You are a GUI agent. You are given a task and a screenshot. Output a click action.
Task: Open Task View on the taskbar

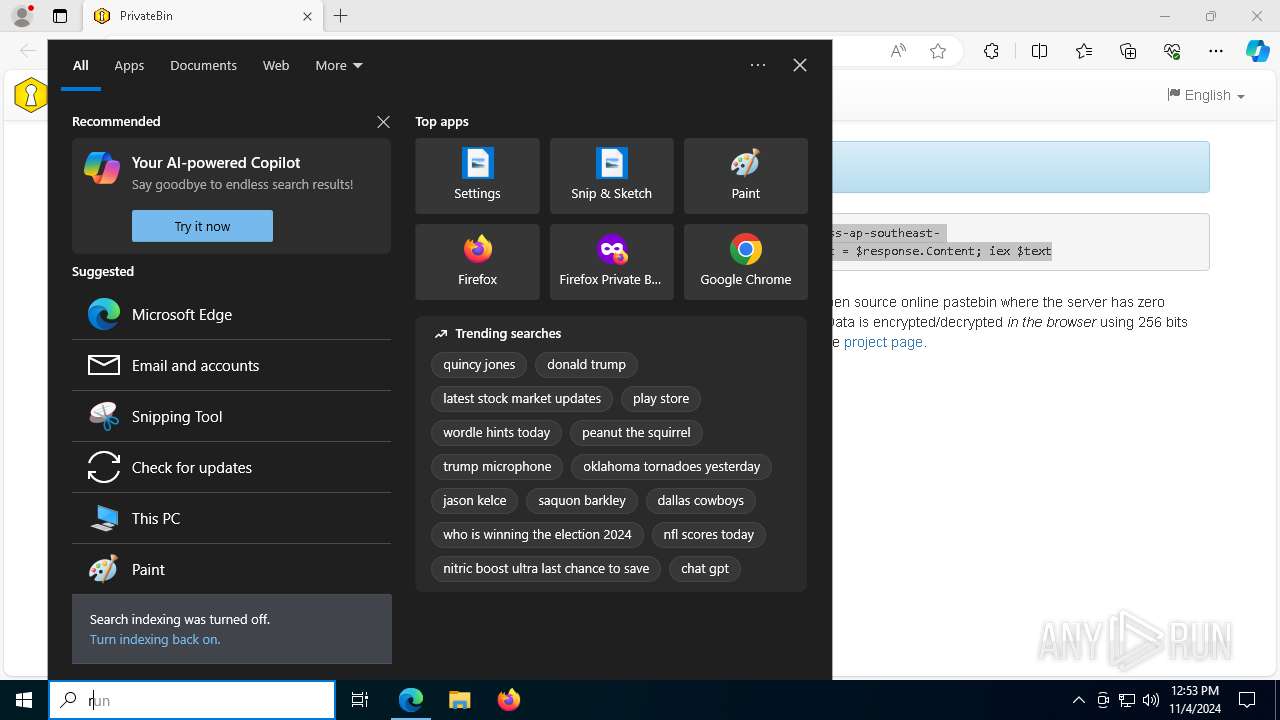[x=360, y=700]
